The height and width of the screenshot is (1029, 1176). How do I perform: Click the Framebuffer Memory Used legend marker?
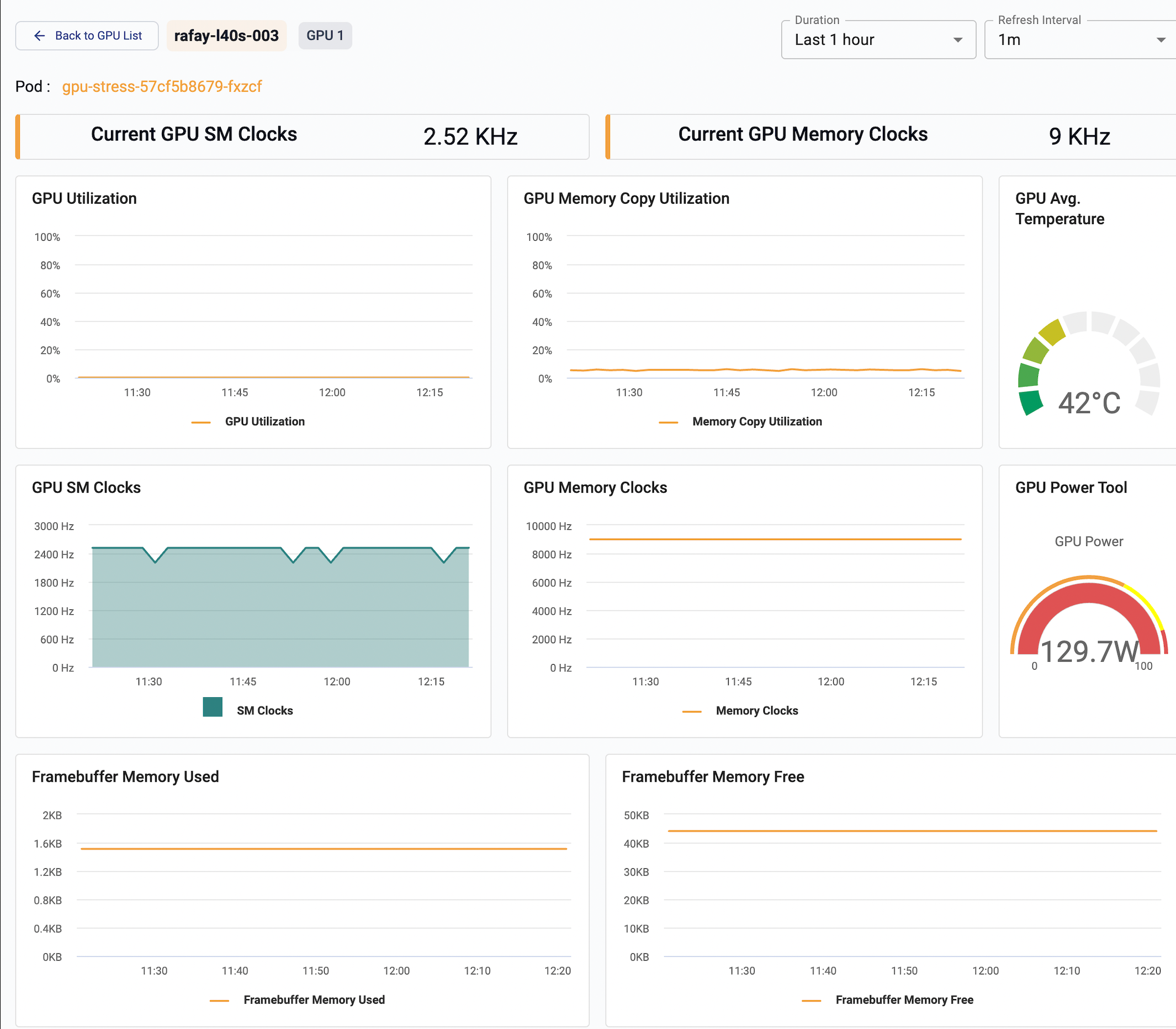[x=220, y=999]
